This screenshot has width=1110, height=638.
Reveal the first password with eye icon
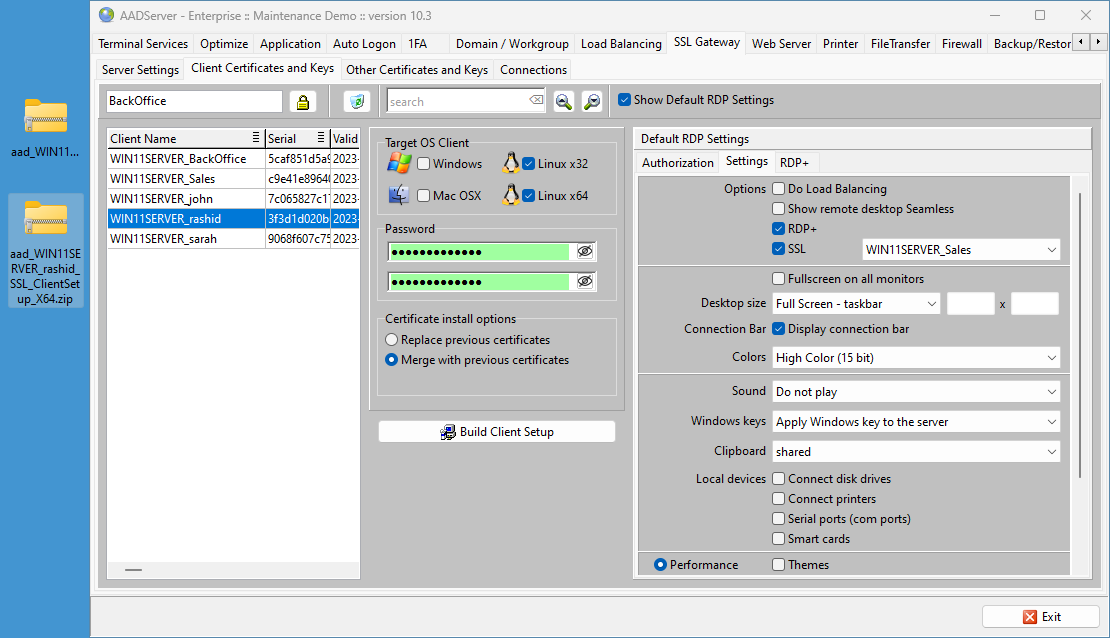tap(585, 251)
